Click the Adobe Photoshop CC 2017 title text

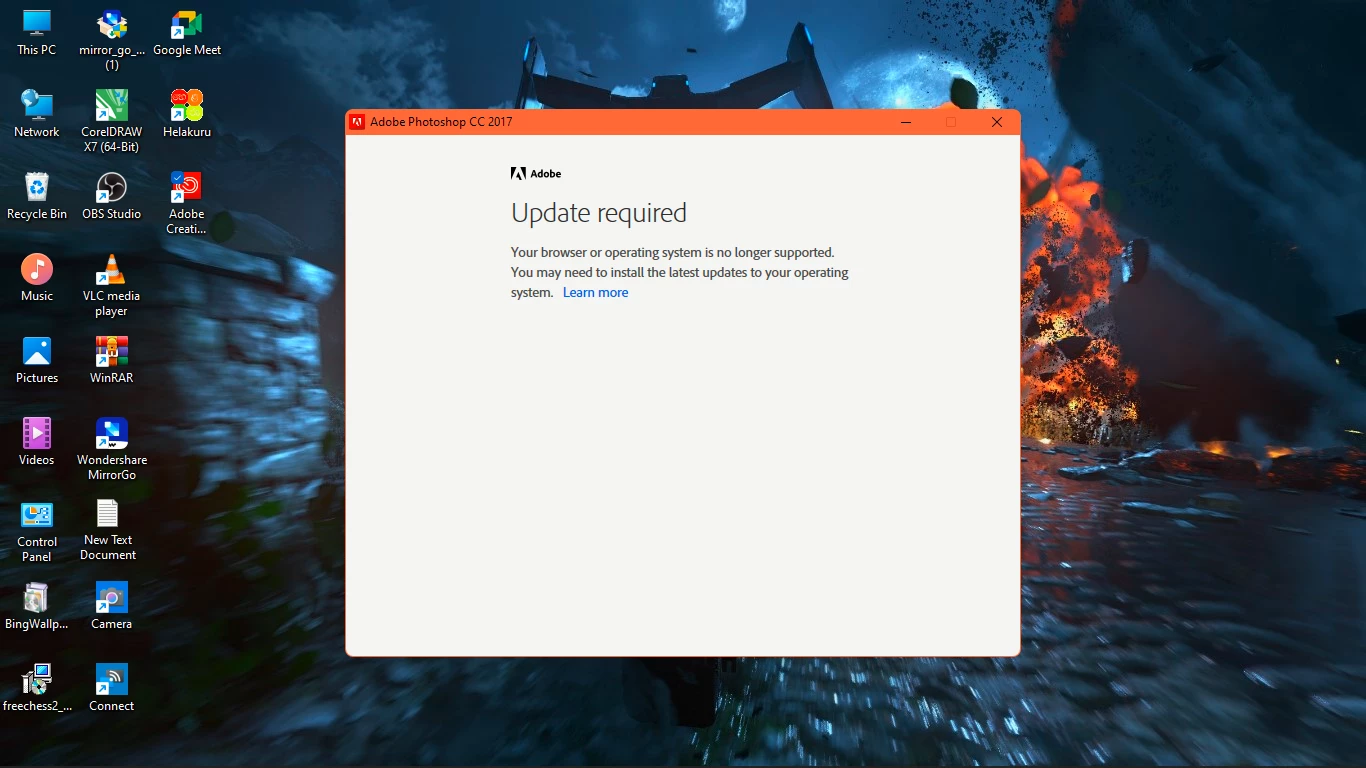click(x=441, y=122)
